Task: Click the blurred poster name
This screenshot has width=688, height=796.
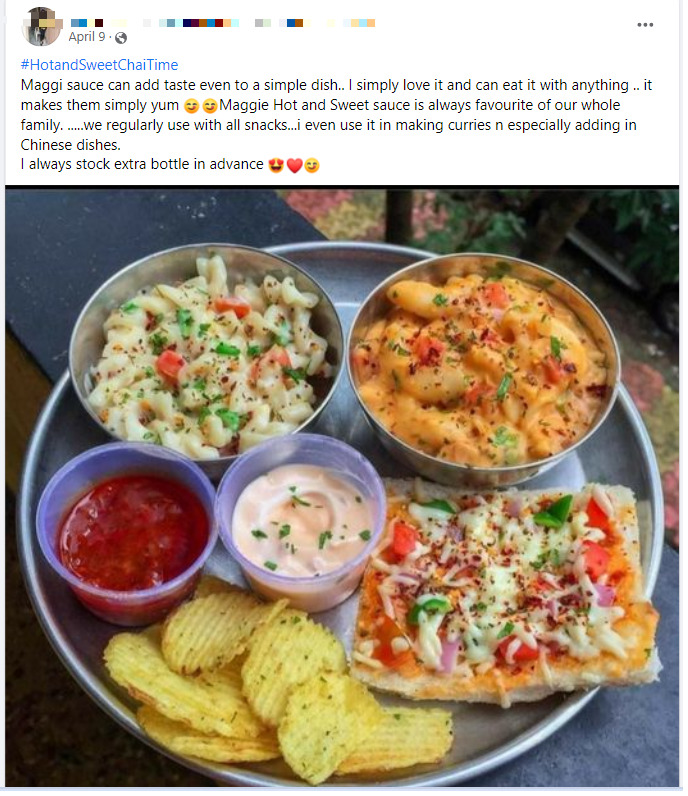Action: click(223, 23)
